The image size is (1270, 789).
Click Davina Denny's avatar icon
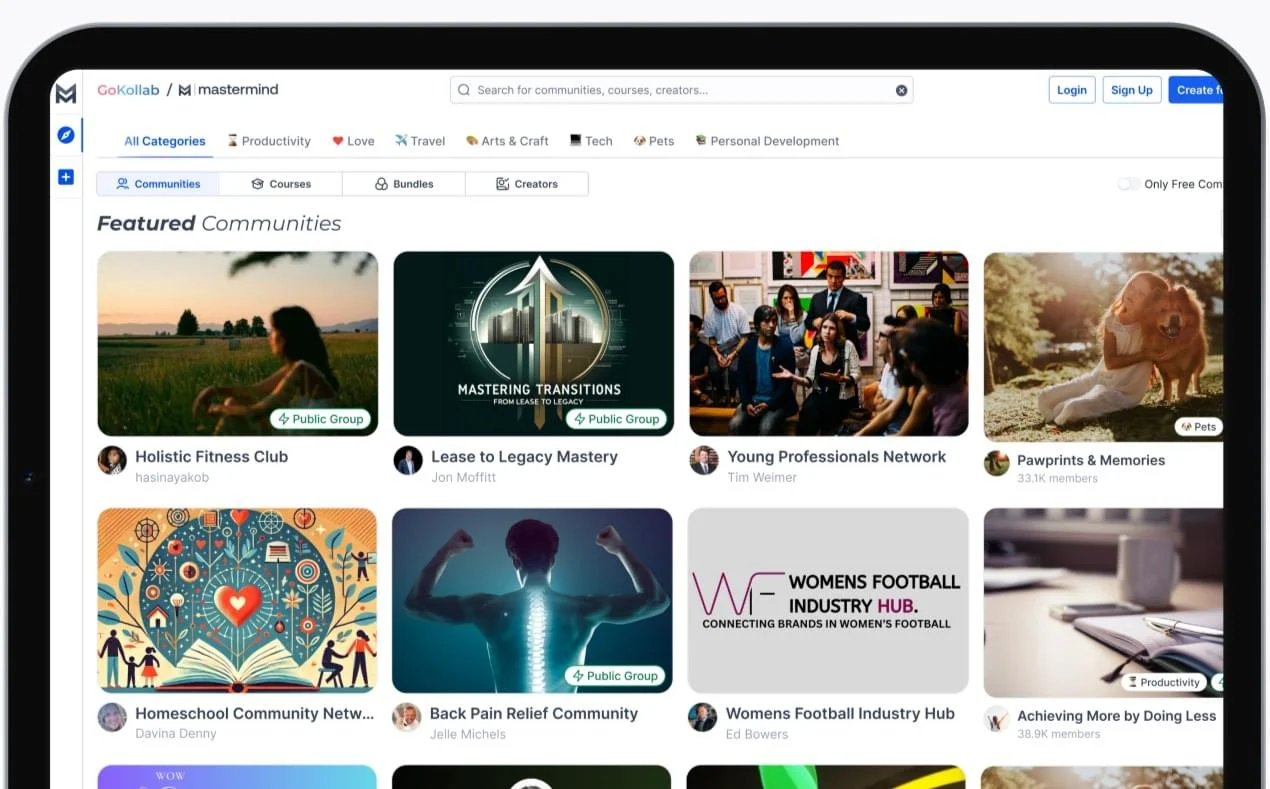coord(112,718)
